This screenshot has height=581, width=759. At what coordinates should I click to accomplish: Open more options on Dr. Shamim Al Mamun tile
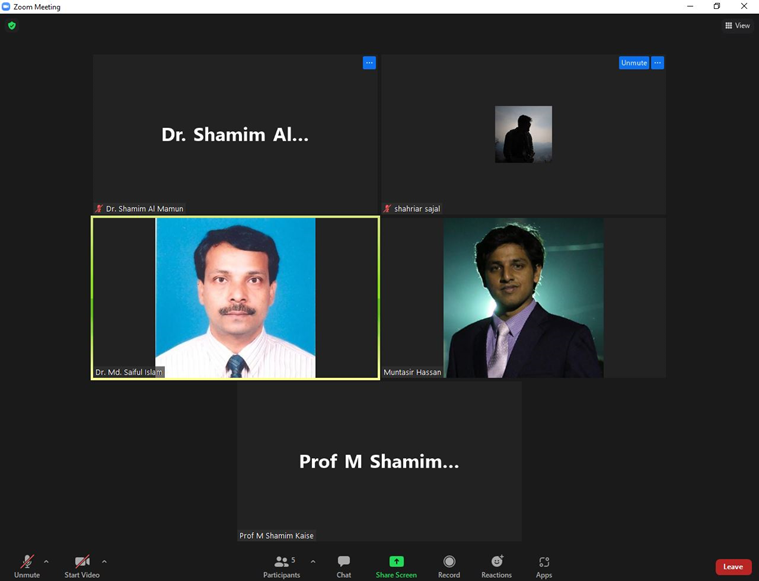pyautogui.click(x=369, y=63)
